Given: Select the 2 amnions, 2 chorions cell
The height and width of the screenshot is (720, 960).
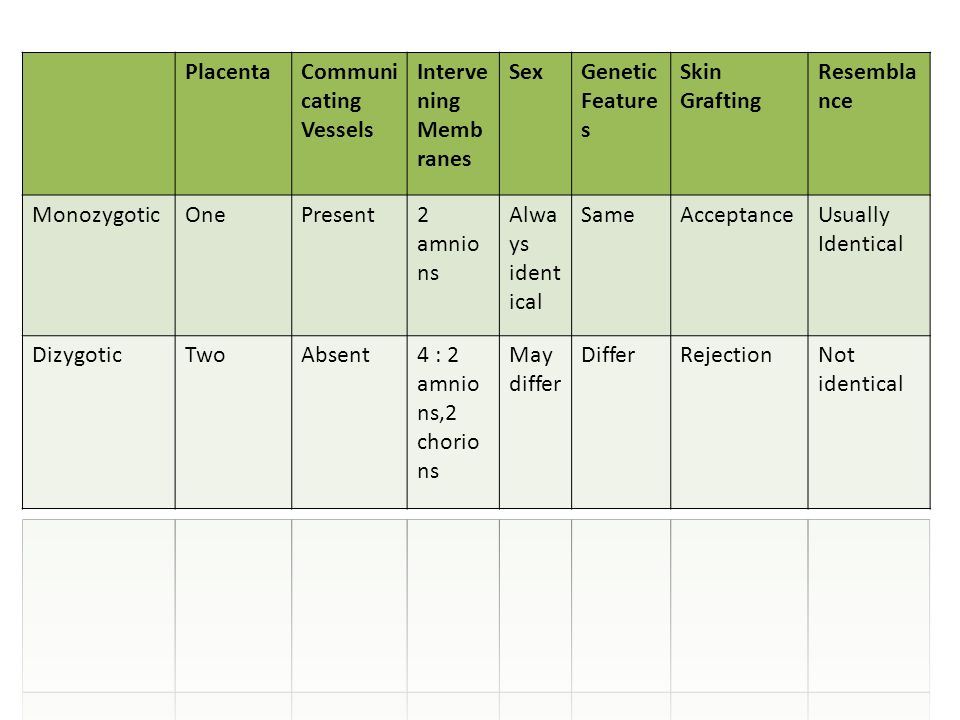Looking at the screenshot, I should click(453, 422).
